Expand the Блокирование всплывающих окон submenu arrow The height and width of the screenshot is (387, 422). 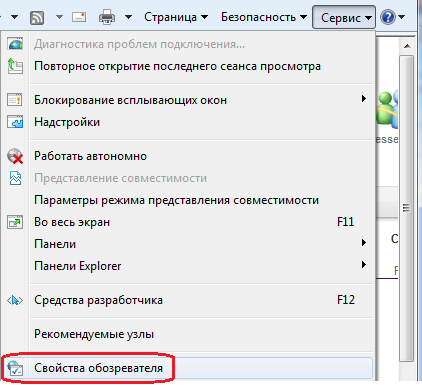[x=364, y=99]
